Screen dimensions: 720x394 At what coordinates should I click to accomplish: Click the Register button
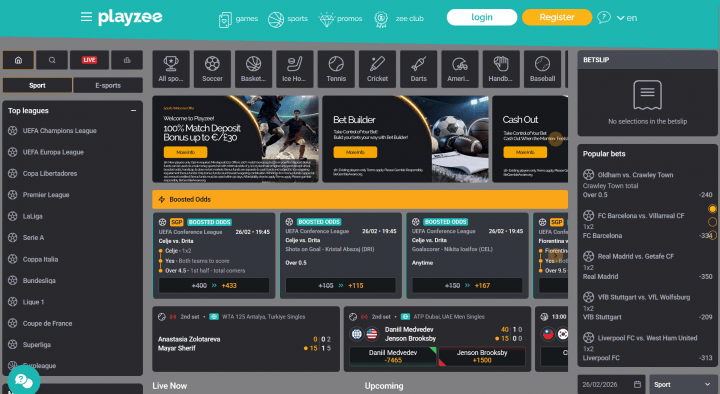pyautogui.click(x=557, y=17)
